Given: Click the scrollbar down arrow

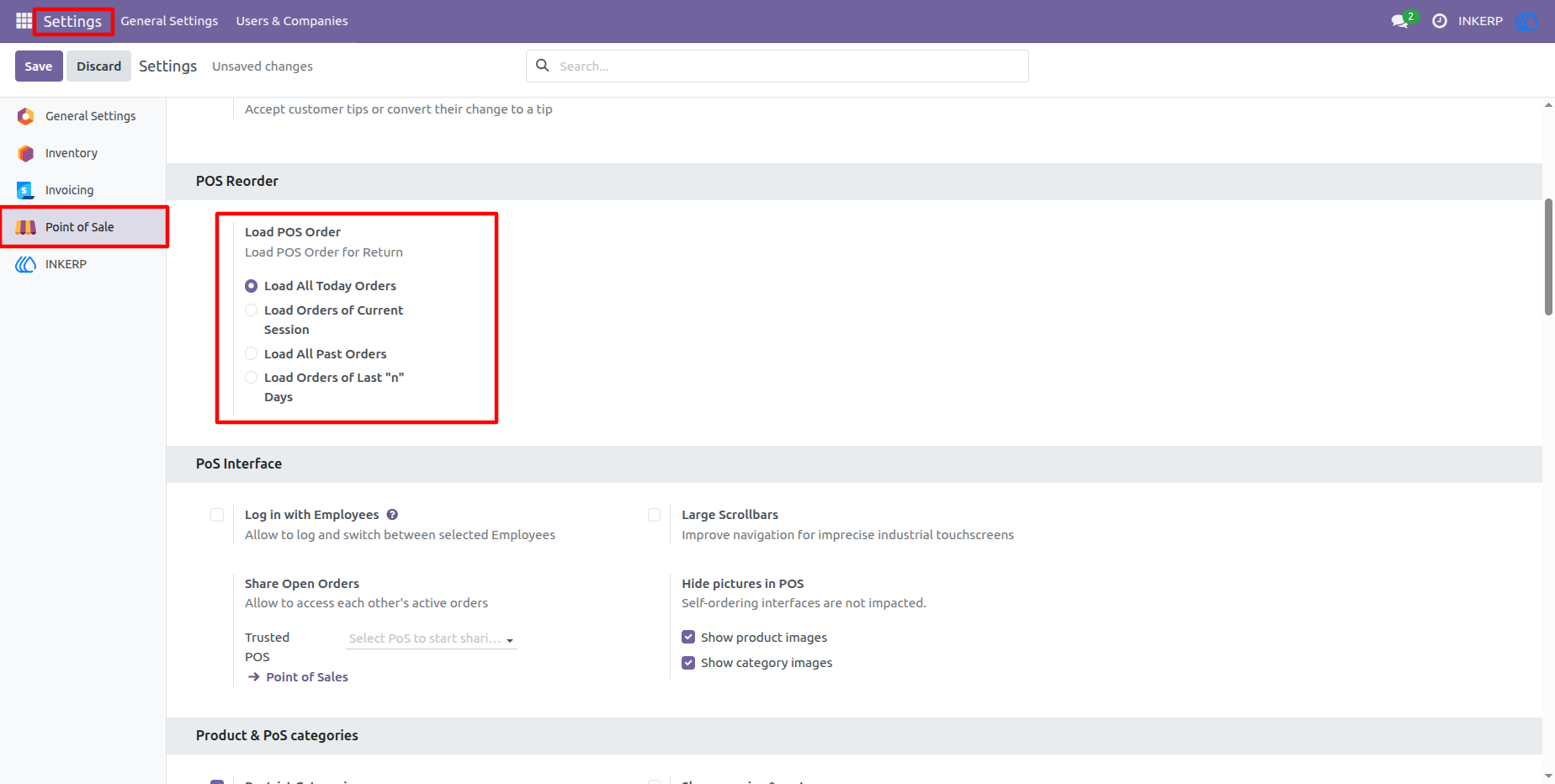Looking at the screenshot, I should [1548, 776].
